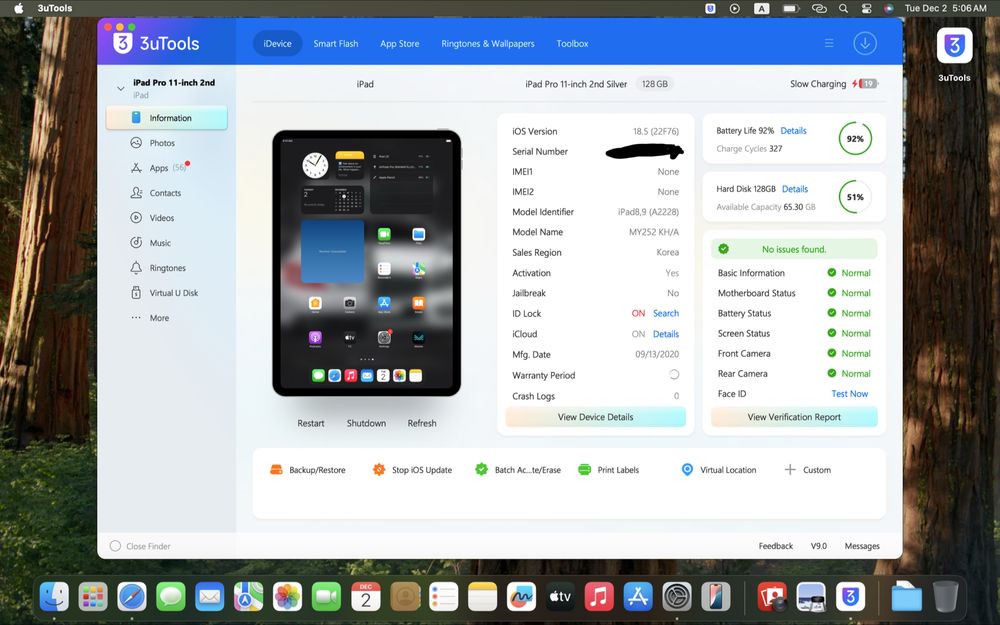Open Stop iOS Update tool

coord(413,470)
